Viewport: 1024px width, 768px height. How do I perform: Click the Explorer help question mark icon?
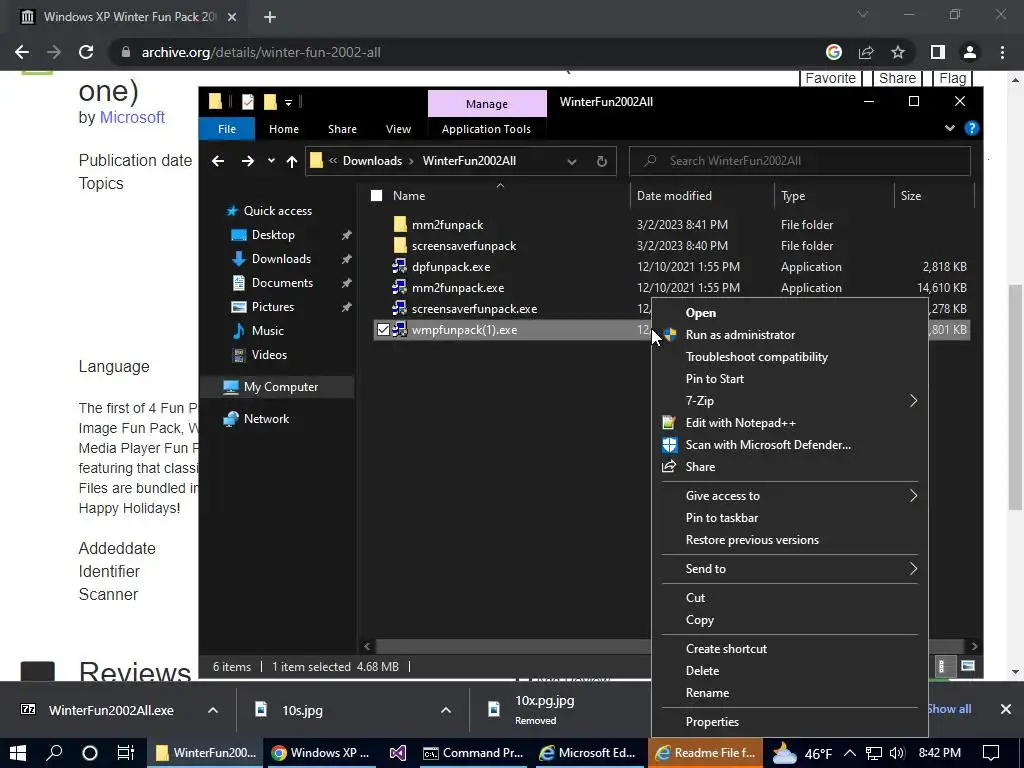pos(971,129)
